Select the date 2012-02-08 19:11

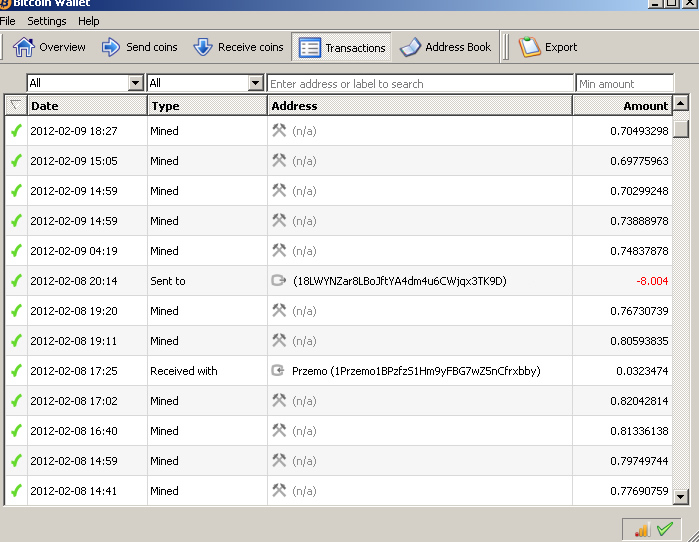tap(74, 341)
